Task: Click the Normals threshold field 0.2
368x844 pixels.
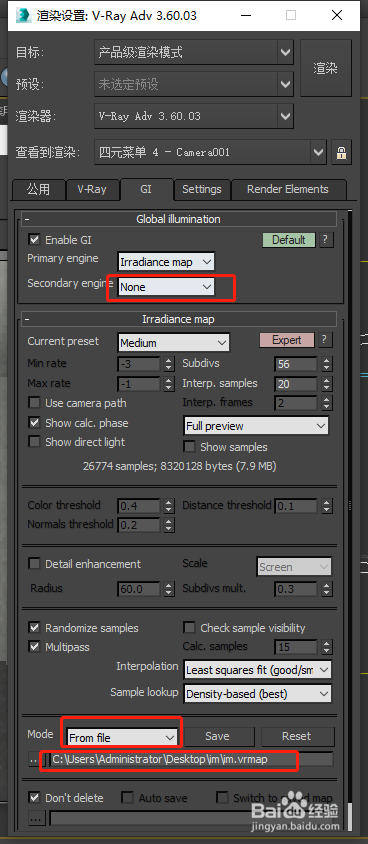Action: point(138,525)
